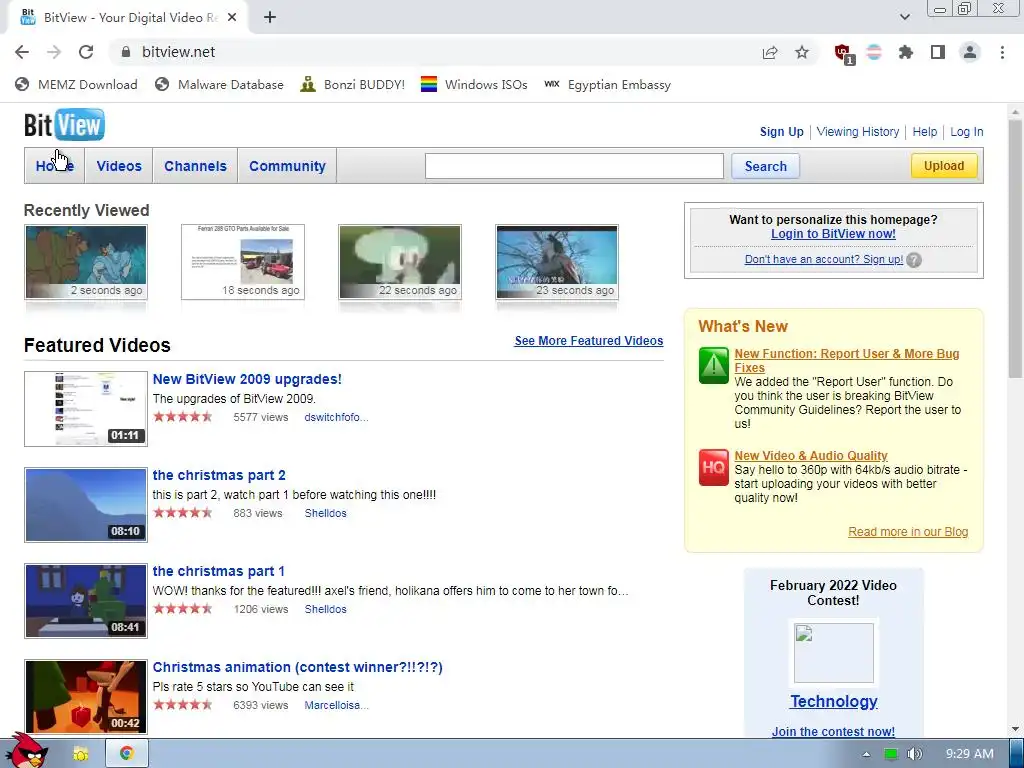Open Malware Database bookmark
Viewport: 1024px width, 768px height.
tap(219, 84)
